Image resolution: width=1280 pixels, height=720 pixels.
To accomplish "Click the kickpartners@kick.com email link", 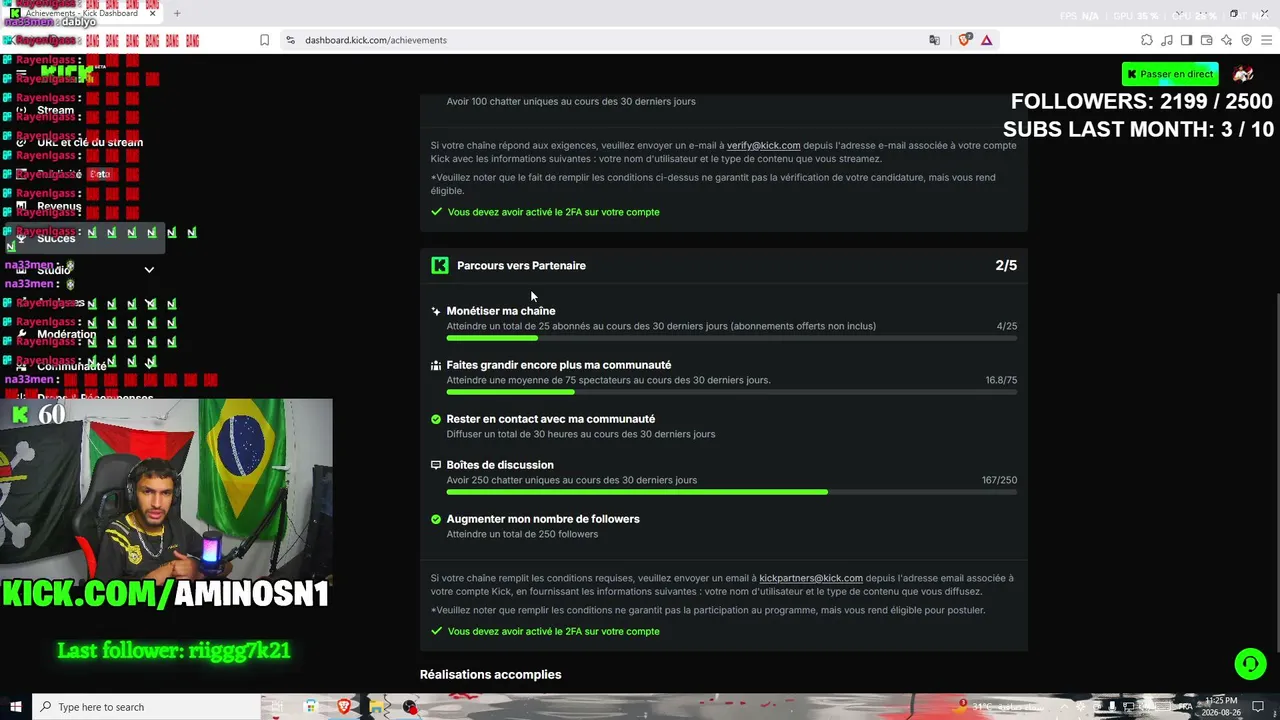I will (x=811, y=578).
